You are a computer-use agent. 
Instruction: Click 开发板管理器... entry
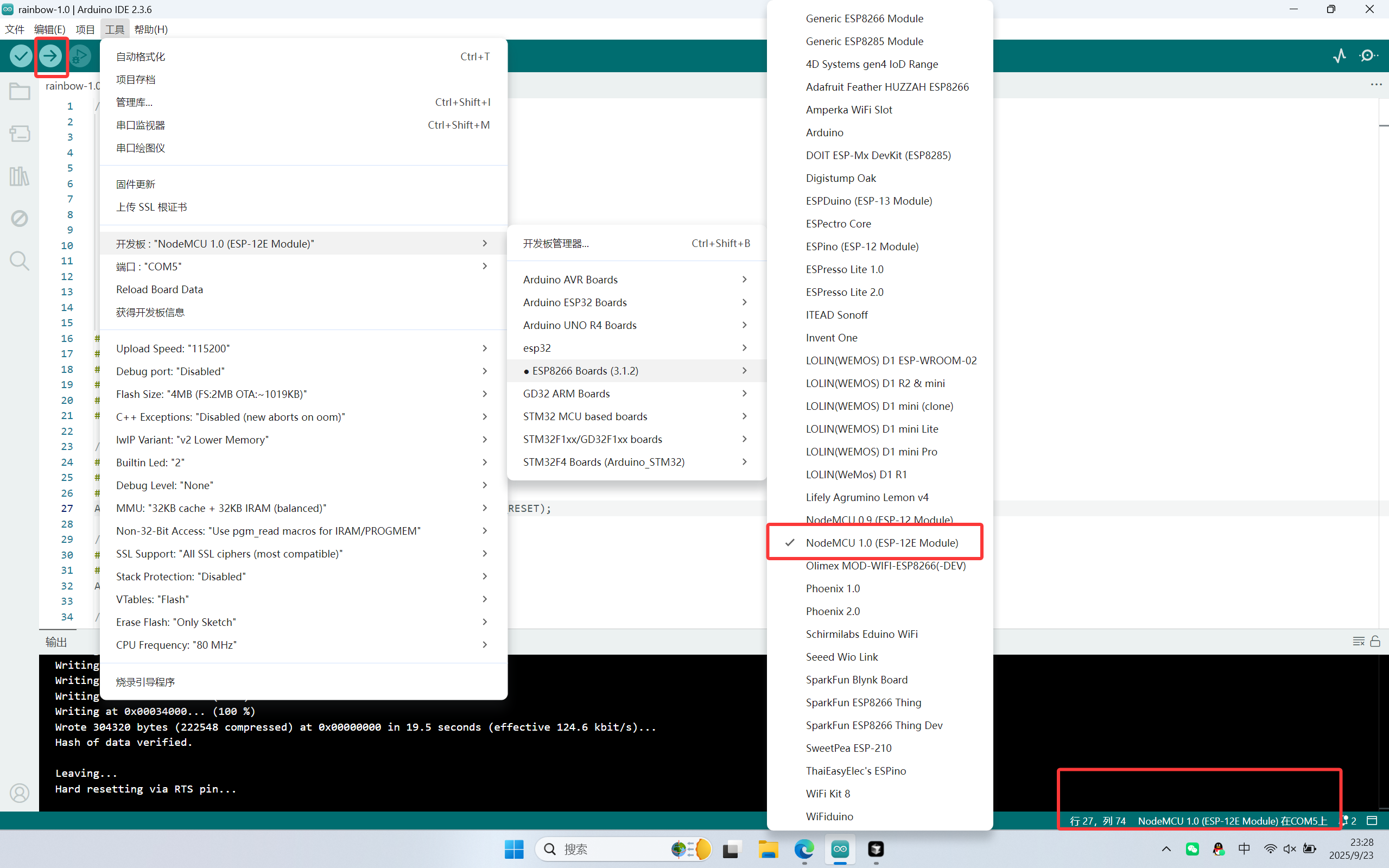coord(637,243)
